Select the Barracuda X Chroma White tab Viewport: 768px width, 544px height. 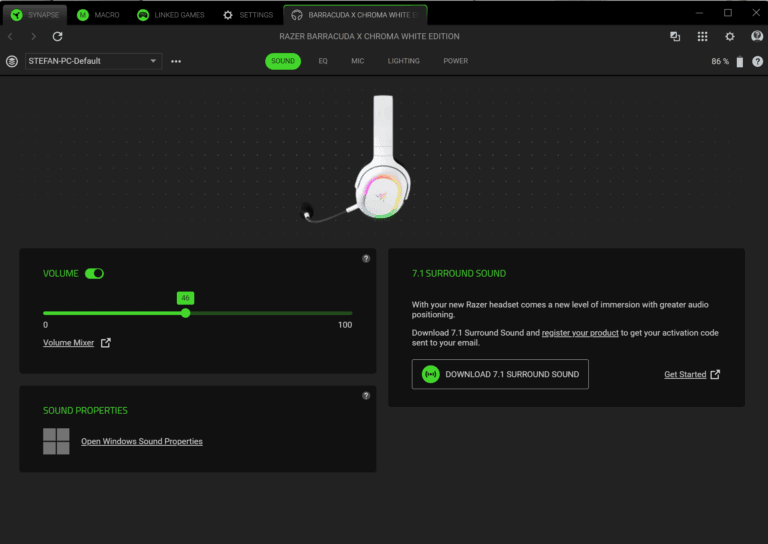pos(355,15)
